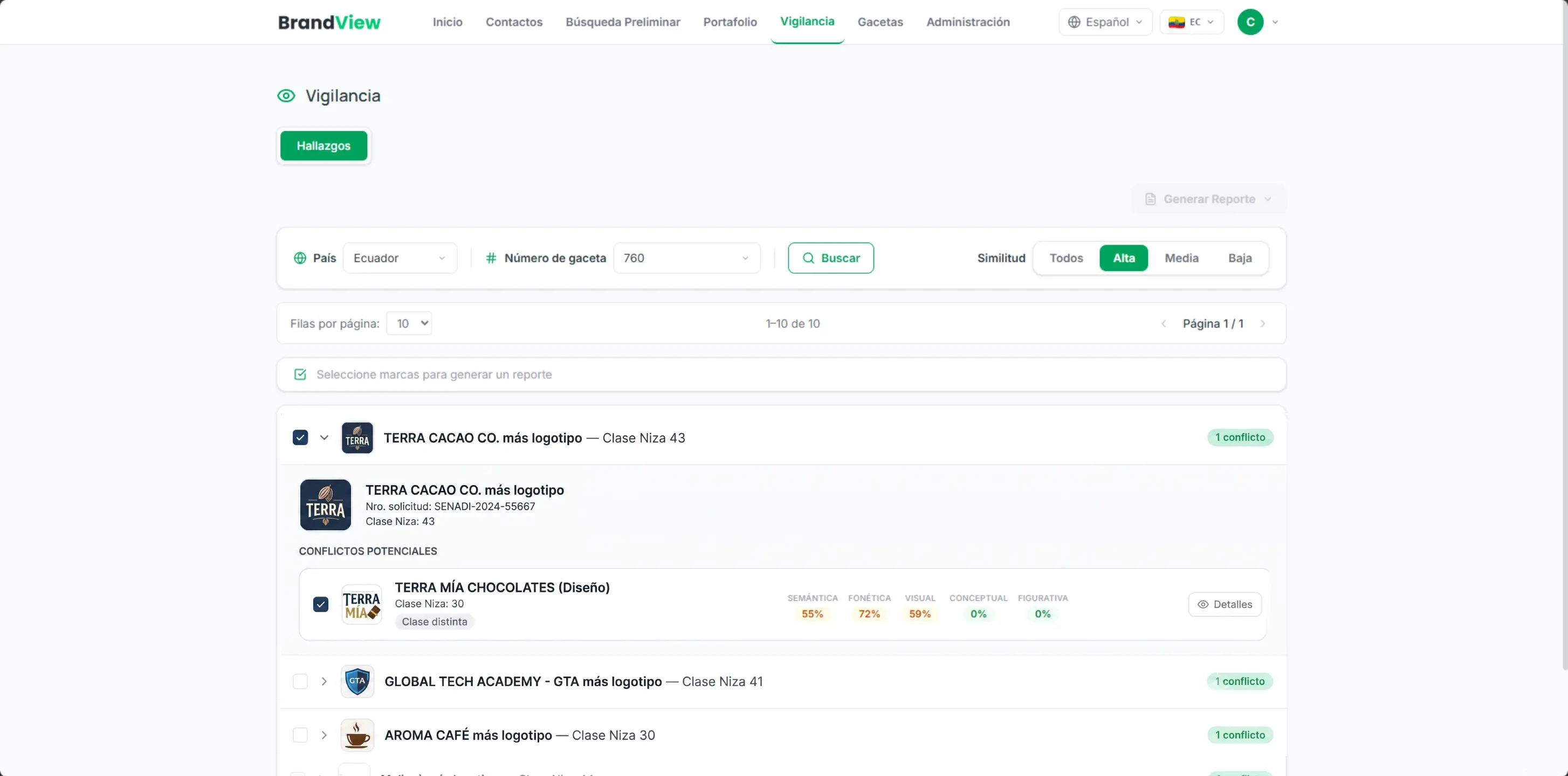
Task: Click the document icon in Generar Reporte
Action: 1150,199
